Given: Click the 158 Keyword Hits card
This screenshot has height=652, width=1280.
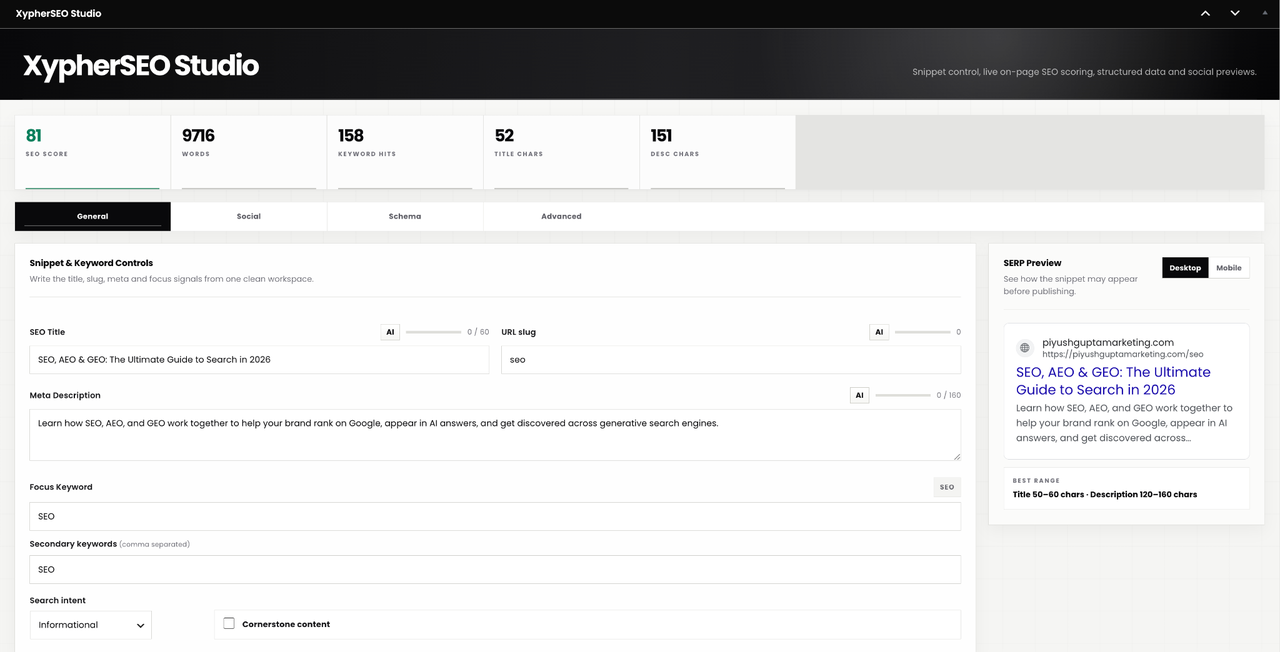Looking at the screenshot, I should click(x=405, y=152).
